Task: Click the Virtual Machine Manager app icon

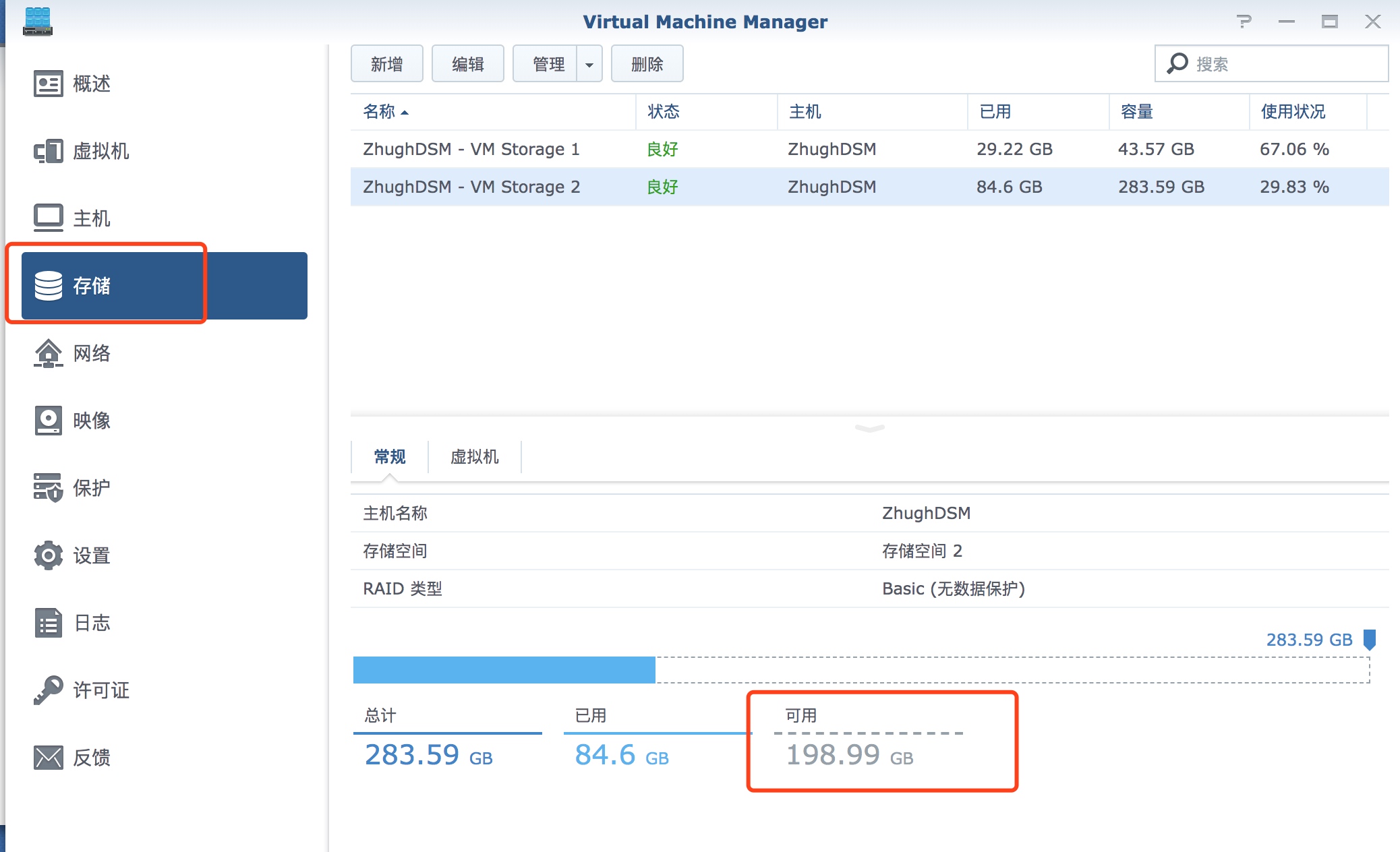Action: (37, 22)
